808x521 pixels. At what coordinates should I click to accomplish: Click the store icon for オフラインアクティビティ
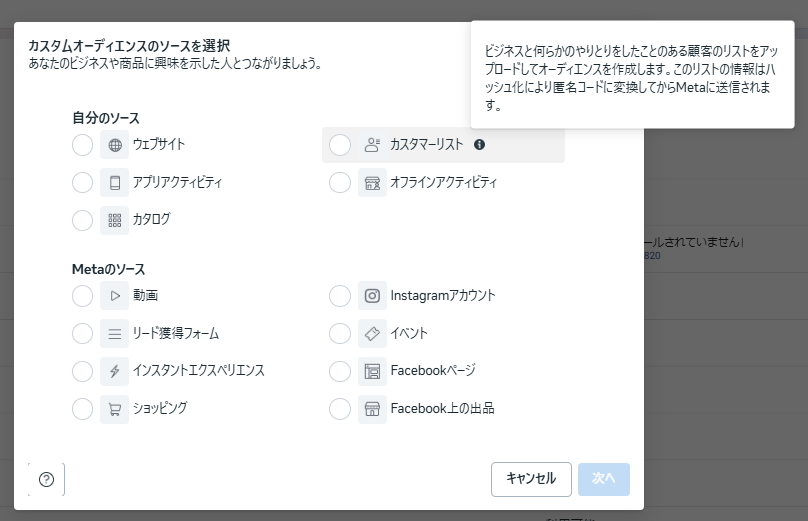[x=373, y=182]
